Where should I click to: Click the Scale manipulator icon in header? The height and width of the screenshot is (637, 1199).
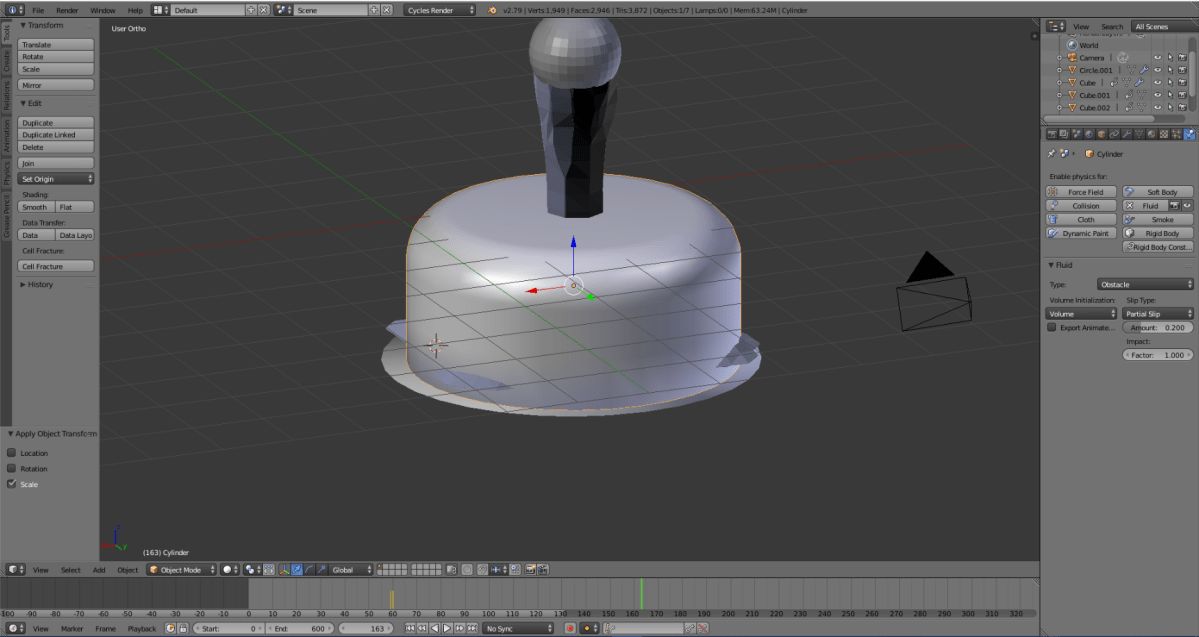322,570
